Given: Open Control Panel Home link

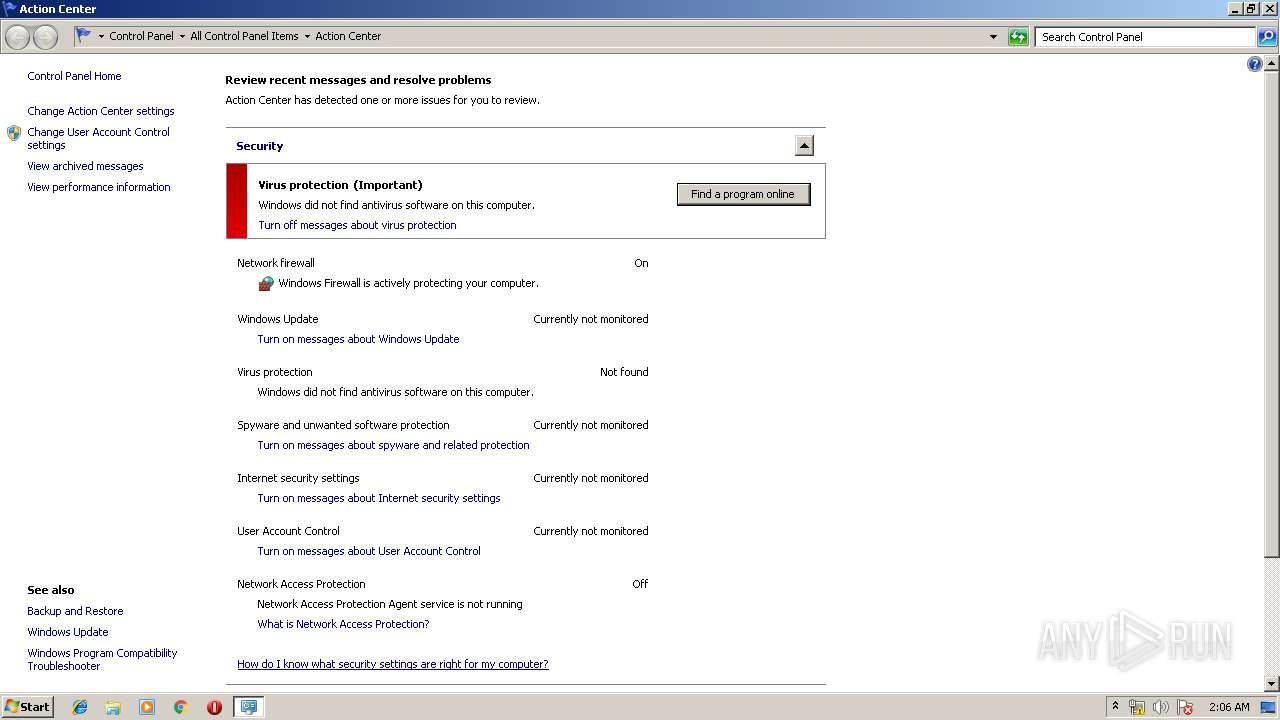Looking at the screenshot, I should (x=74, y=76).
